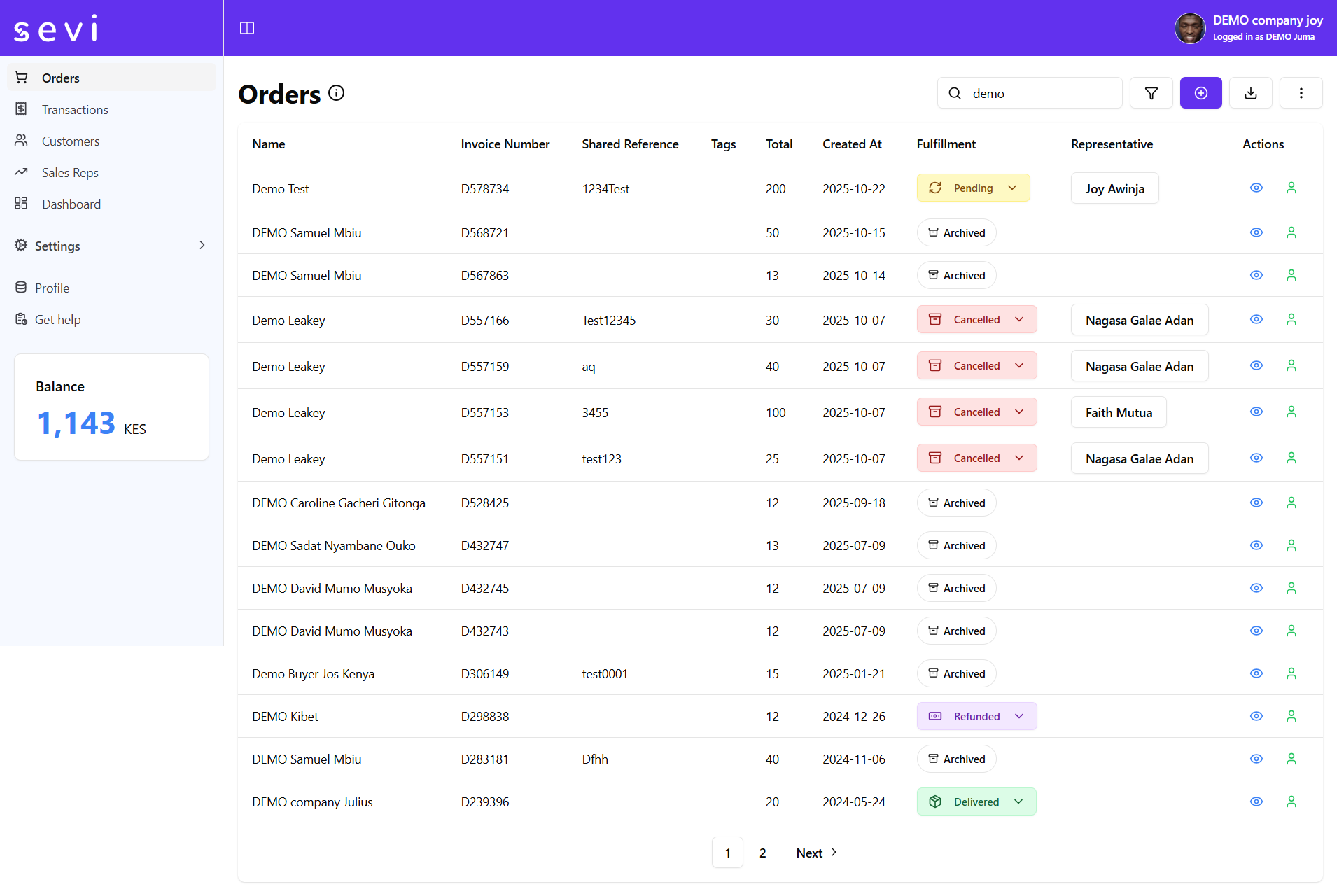Click the search magnifier icon
1337x896 pixels.
pos(955,92)
